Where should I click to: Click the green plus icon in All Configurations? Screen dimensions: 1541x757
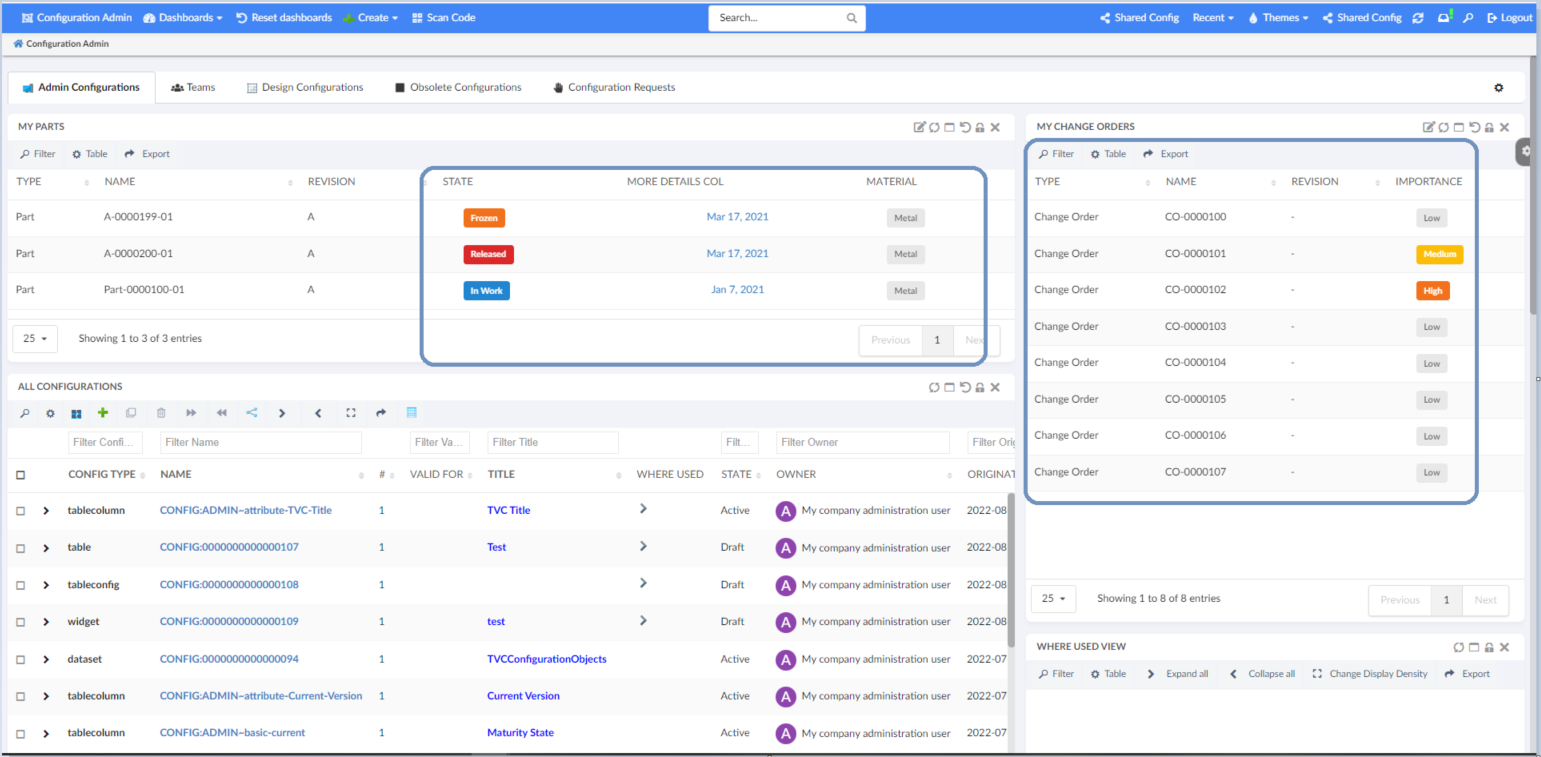(x=103, y=413)
